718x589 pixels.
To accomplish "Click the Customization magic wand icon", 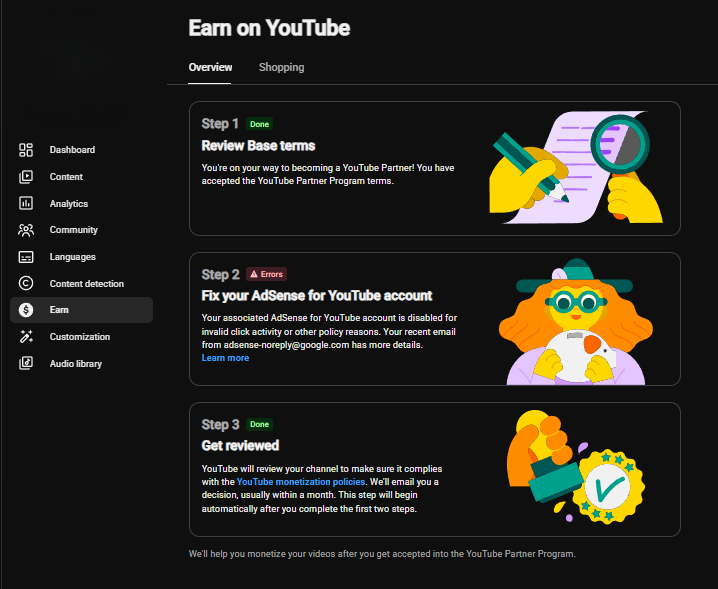I will click(26, 337).
